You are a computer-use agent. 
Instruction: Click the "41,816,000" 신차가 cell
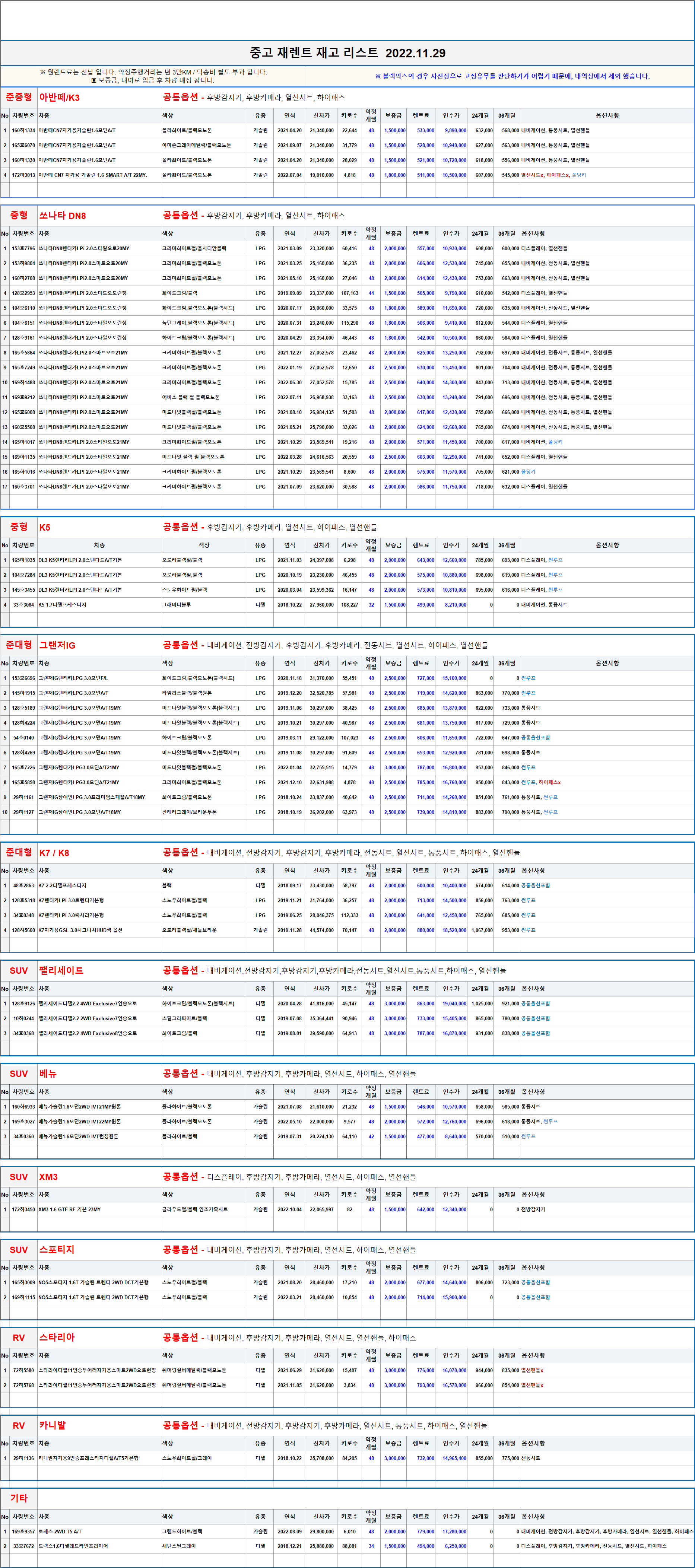tap(321, 1004)
